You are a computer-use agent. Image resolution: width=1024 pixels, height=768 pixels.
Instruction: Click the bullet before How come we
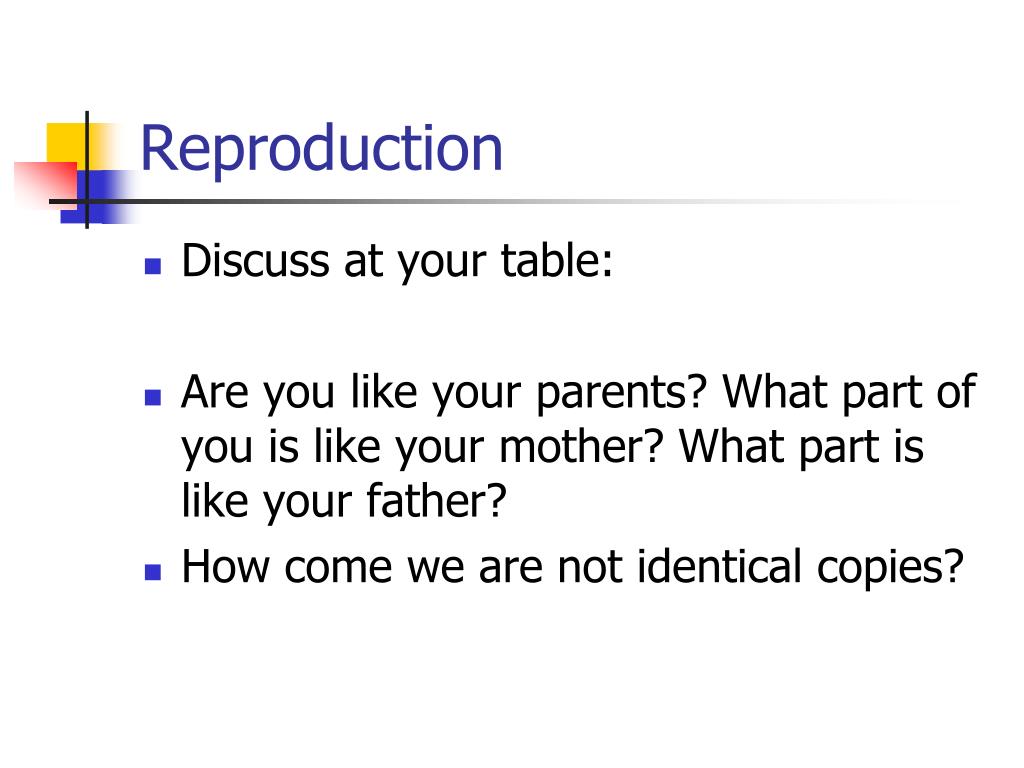(x=153, y=572)
